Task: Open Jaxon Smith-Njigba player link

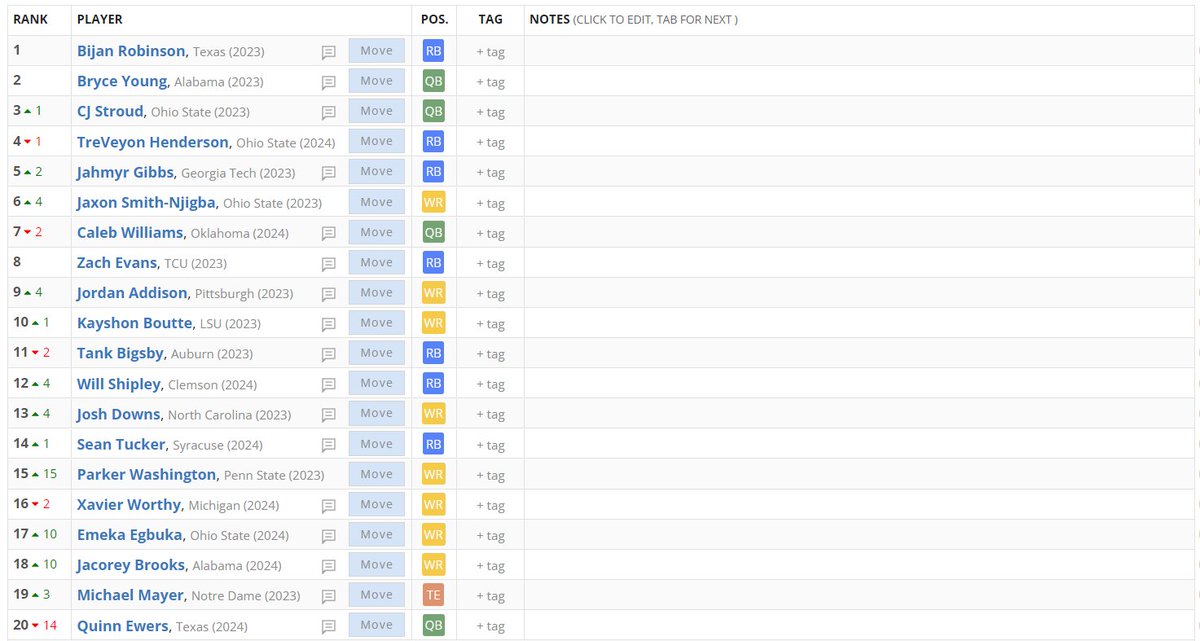Action: coord(146,202)
